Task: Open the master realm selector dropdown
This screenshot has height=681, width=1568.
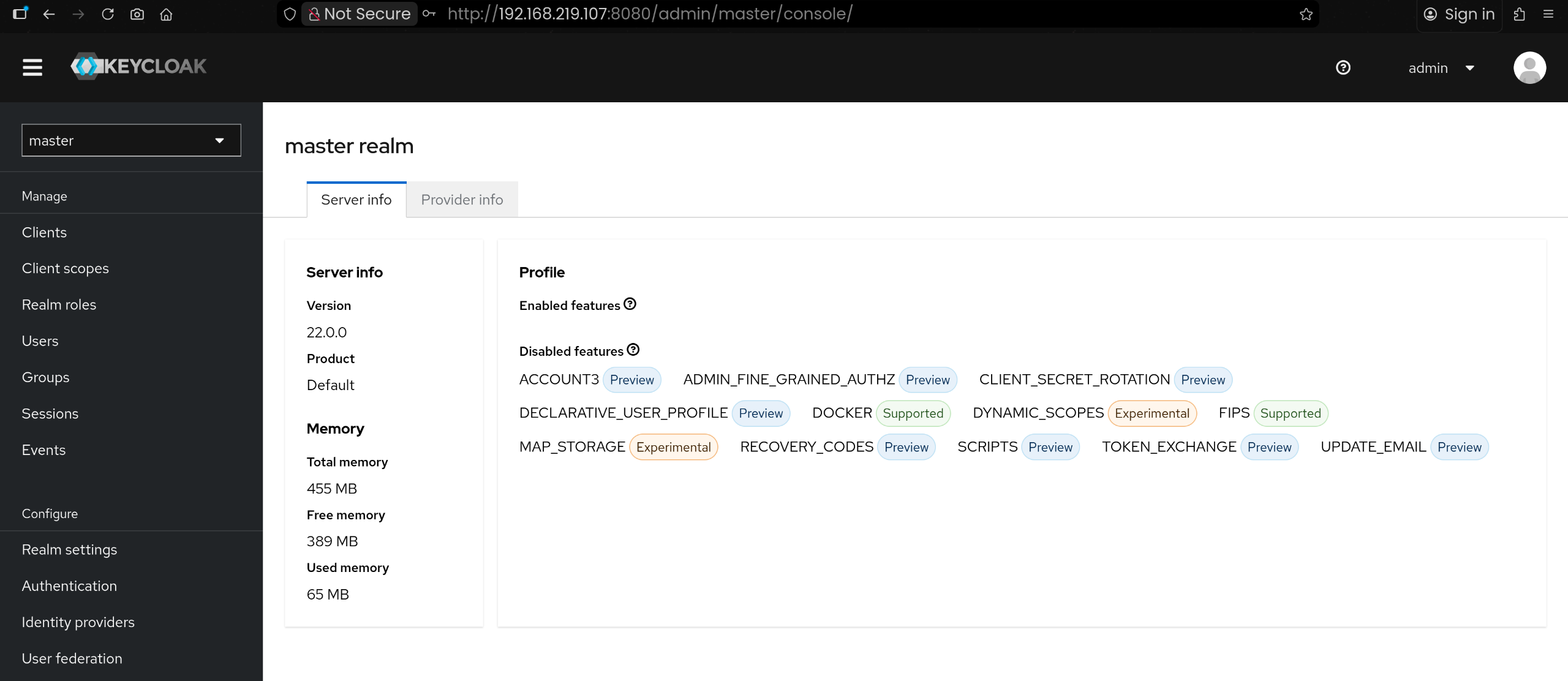Action: point(131,140)
